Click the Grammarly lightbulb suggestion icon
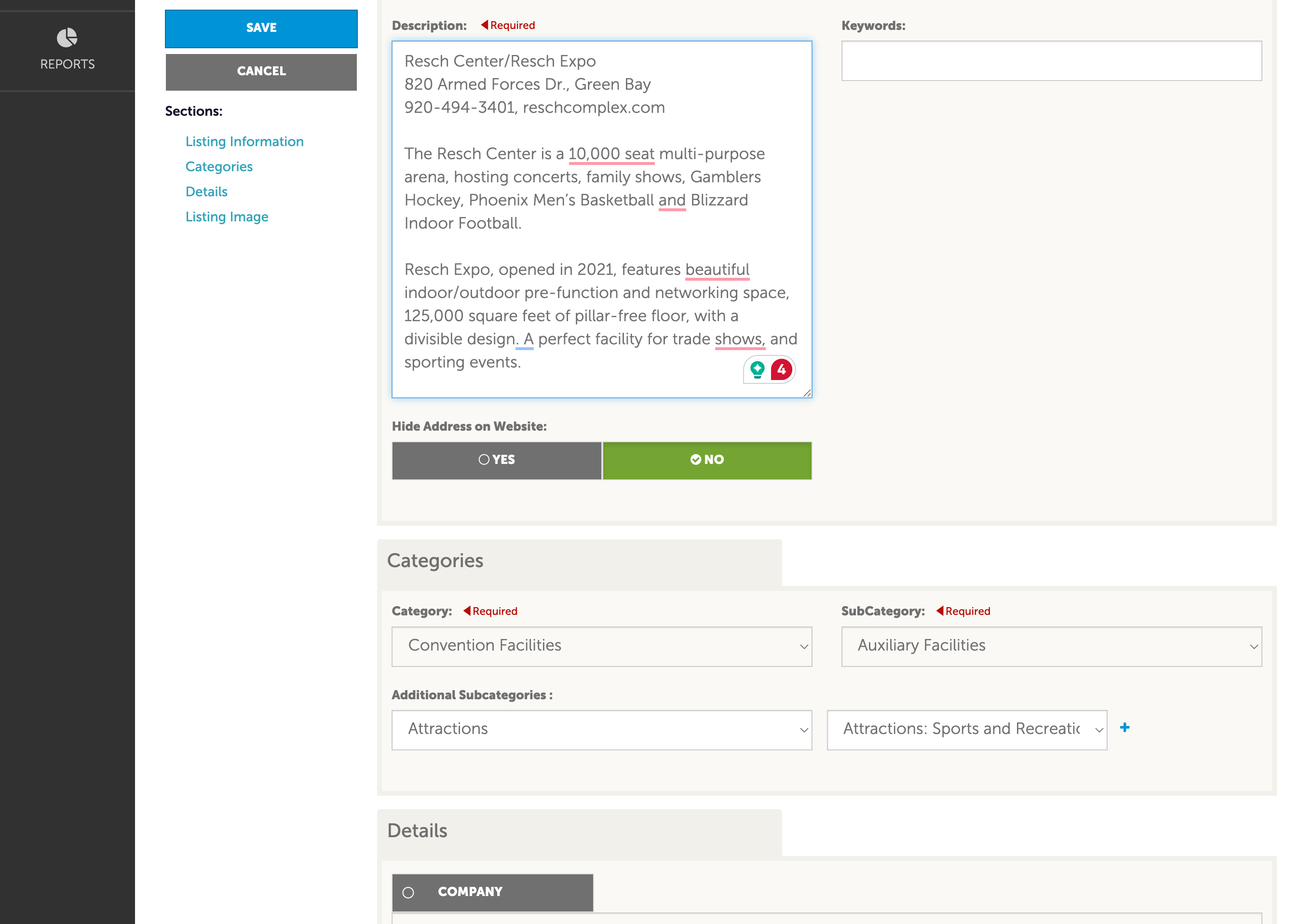This screenshot has height=924, width=1301. tap(757, 370)
